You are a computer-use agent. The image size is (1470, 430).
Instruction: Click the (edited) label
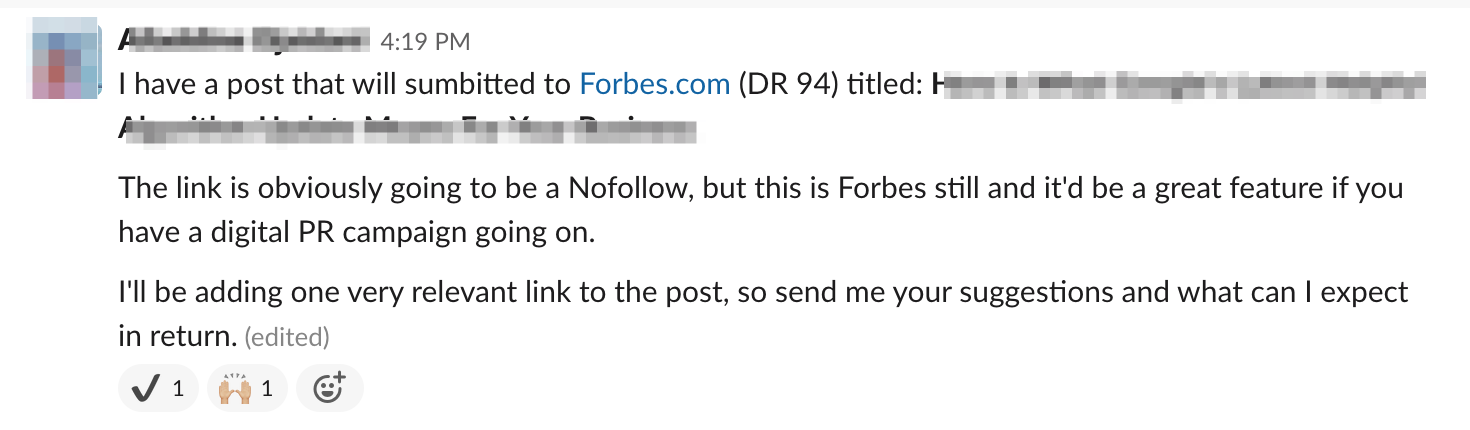click(x=286, y=337)
